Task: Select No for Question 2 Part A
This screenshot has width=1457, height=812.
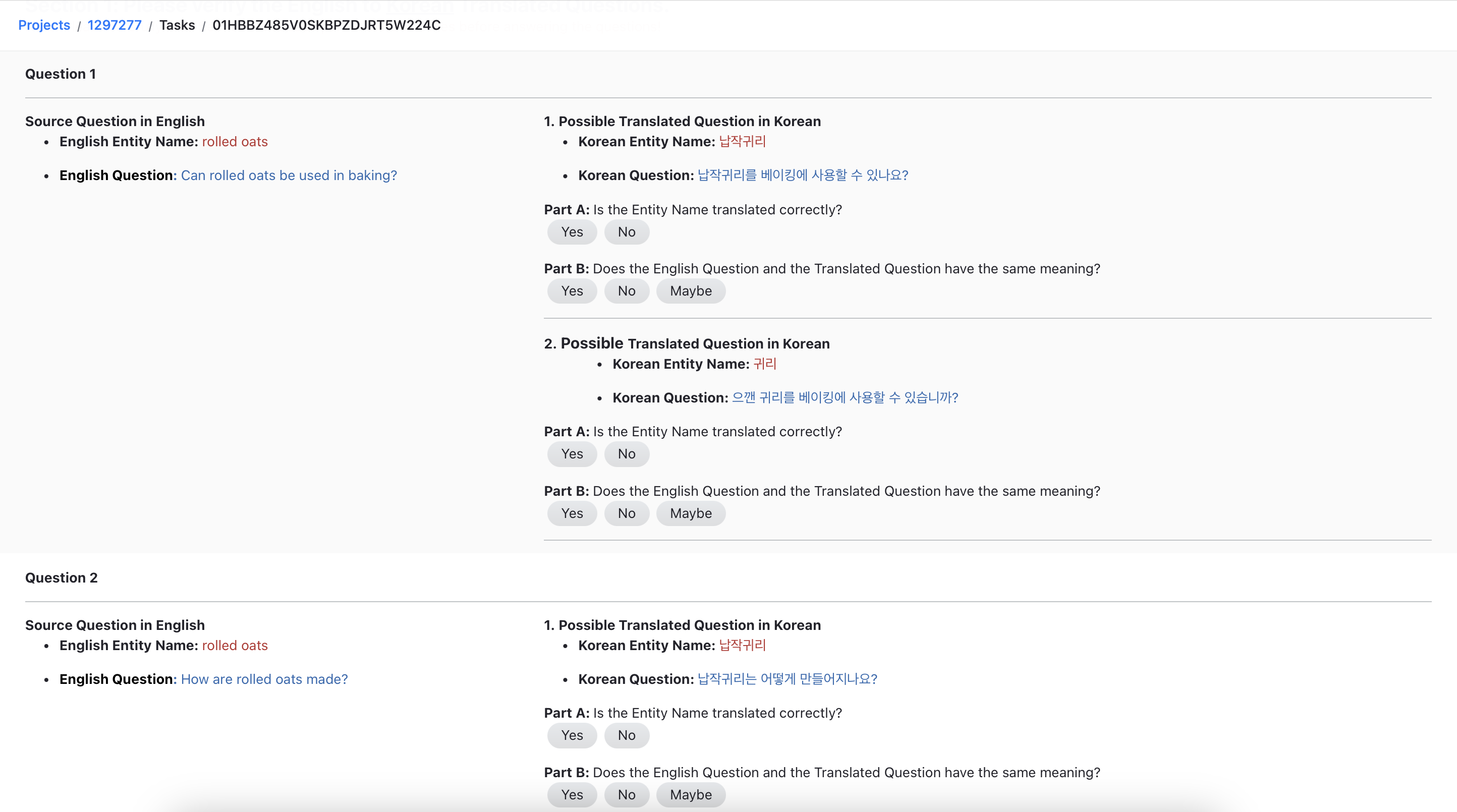Action: pyautogui.click(x=626, y=735)
